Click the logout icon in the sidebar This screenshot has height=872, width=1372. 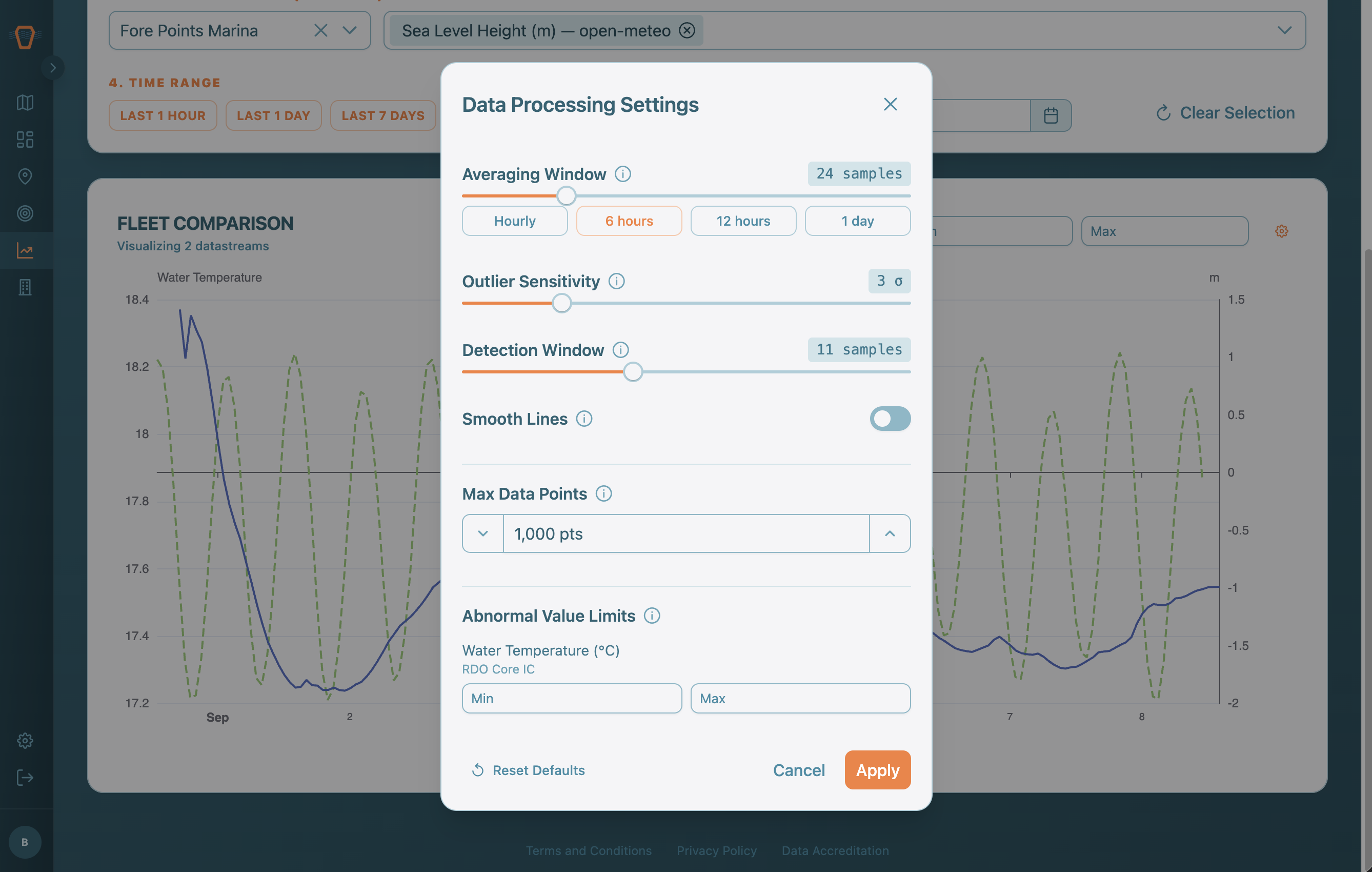coord(25,778)
